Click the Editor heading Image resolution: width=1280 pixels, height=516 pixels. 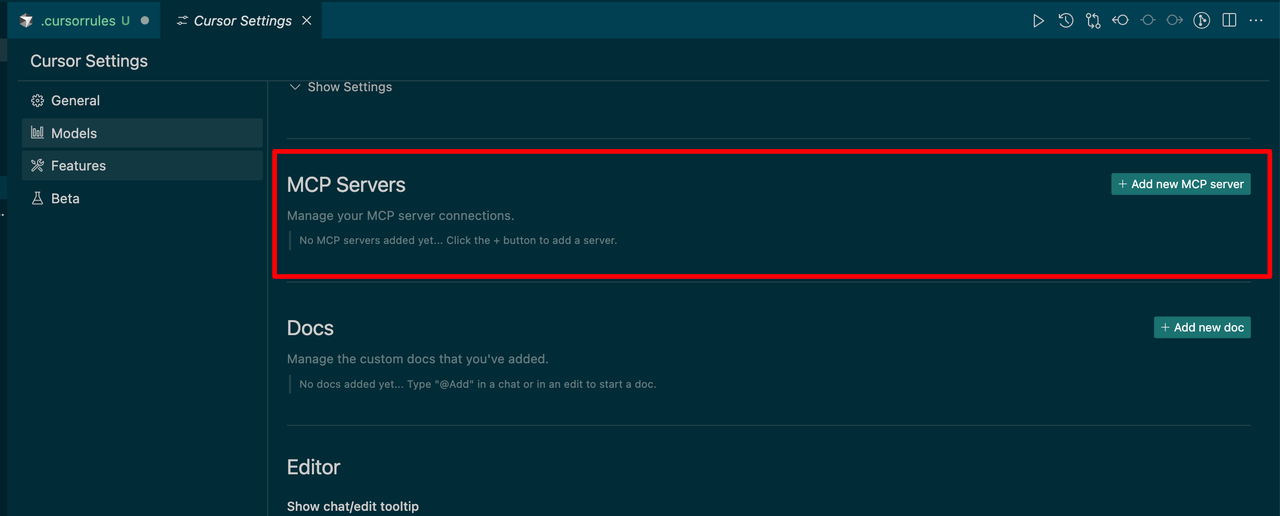(x=314, y=467)
